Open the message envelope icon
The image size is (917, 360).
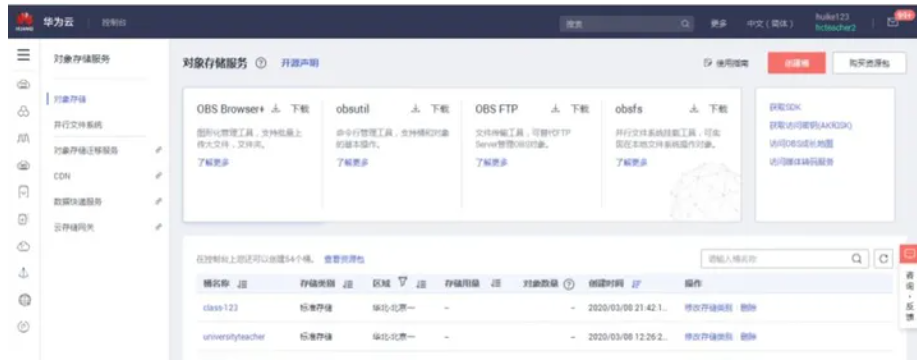892,22
